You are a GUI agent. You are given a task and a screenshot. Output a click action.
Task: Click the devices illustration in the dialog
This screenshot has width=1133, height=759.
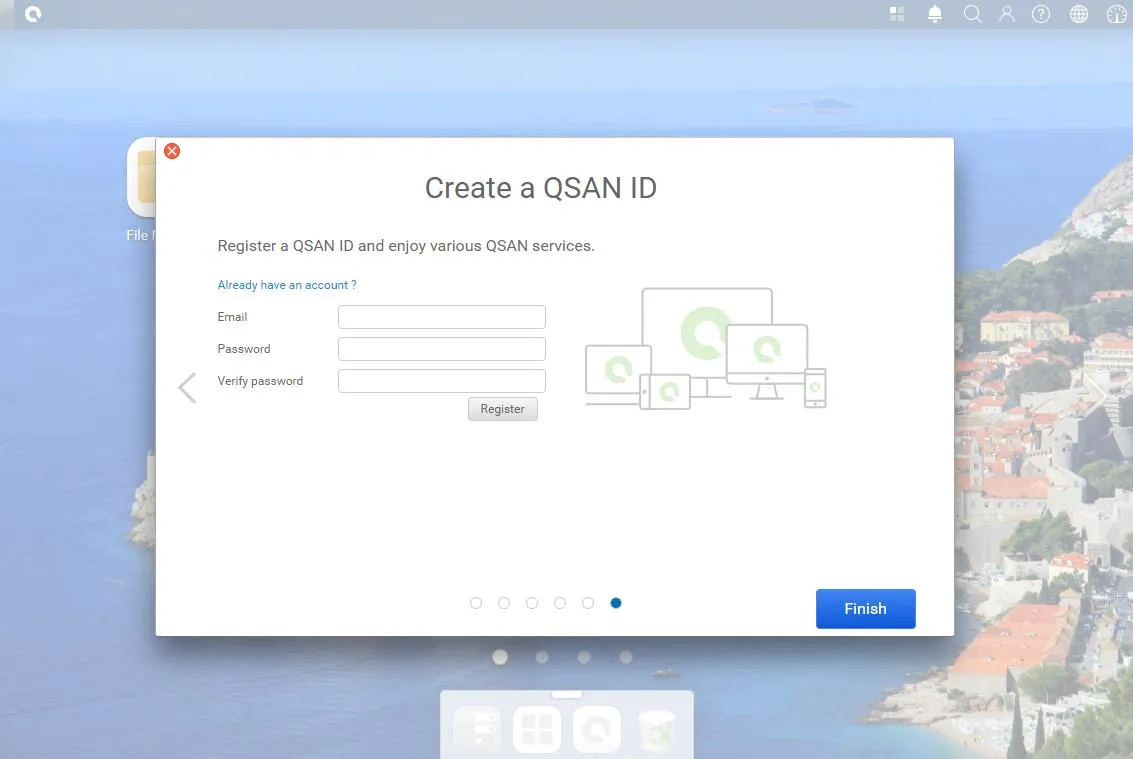coord(705,348)
